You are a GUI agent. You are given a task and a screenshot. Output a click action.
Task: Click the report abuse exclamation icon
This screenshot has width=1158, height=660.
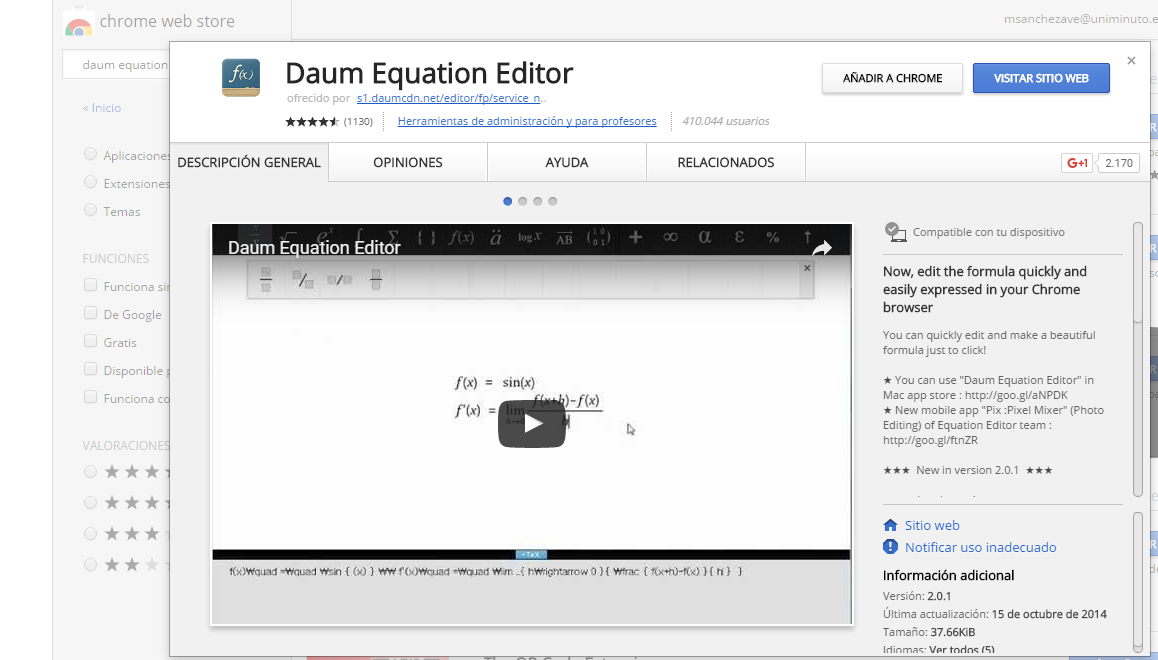coord(890,547)
